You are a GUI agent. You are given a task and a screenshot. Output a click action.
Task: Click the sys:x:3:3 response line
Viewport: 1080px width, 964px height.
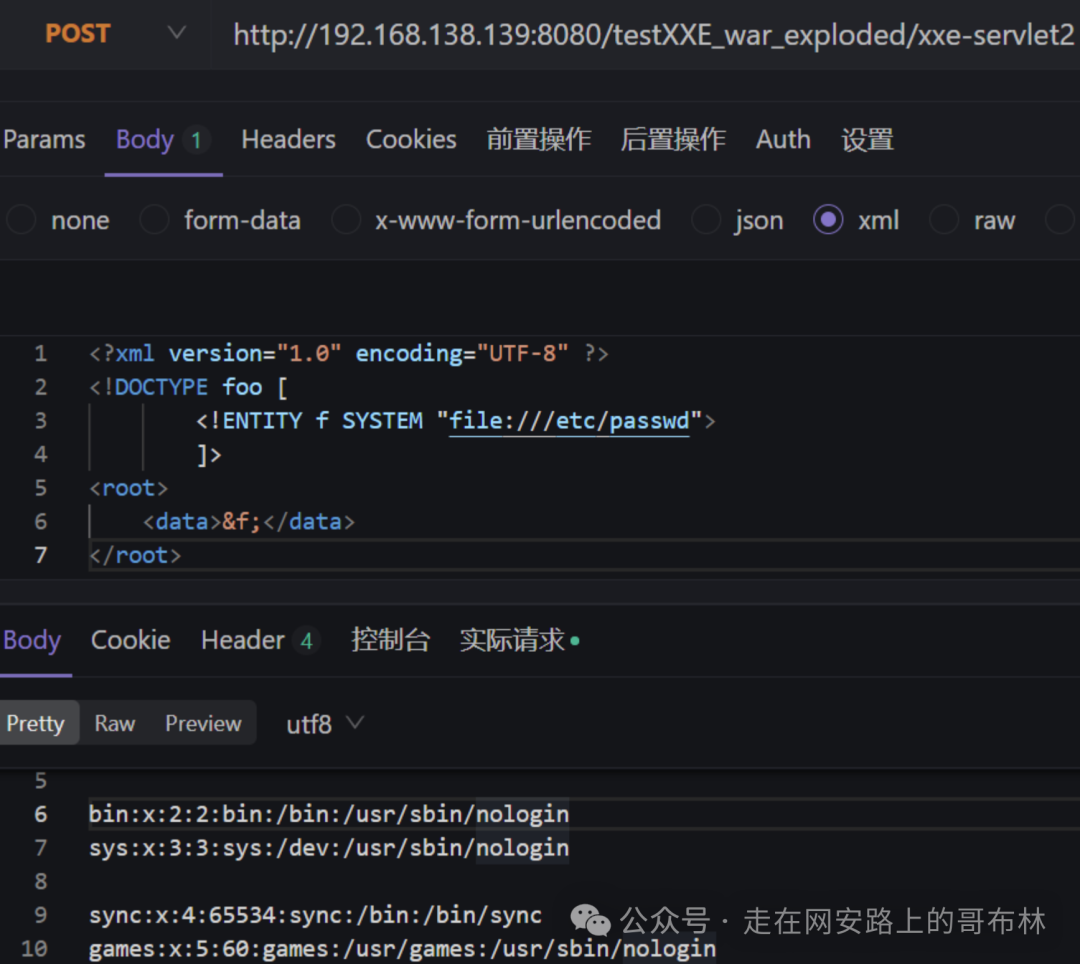pyautogui.click(x=329, y=848)
